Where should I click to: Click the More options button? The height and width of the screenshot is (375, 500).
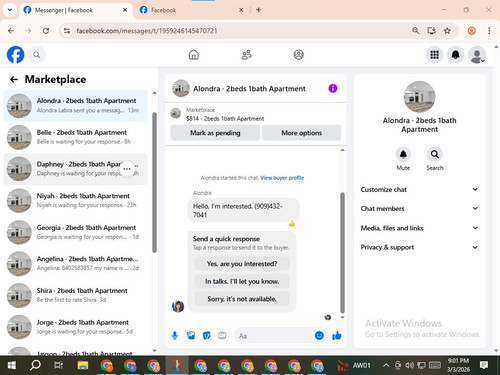tap(302, 133)
